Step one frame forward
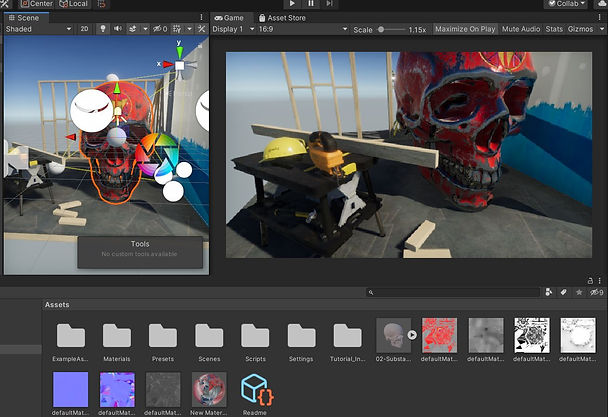Image resolution: width=608 pixels, height=417 pixels. click(x=329, y=4)
